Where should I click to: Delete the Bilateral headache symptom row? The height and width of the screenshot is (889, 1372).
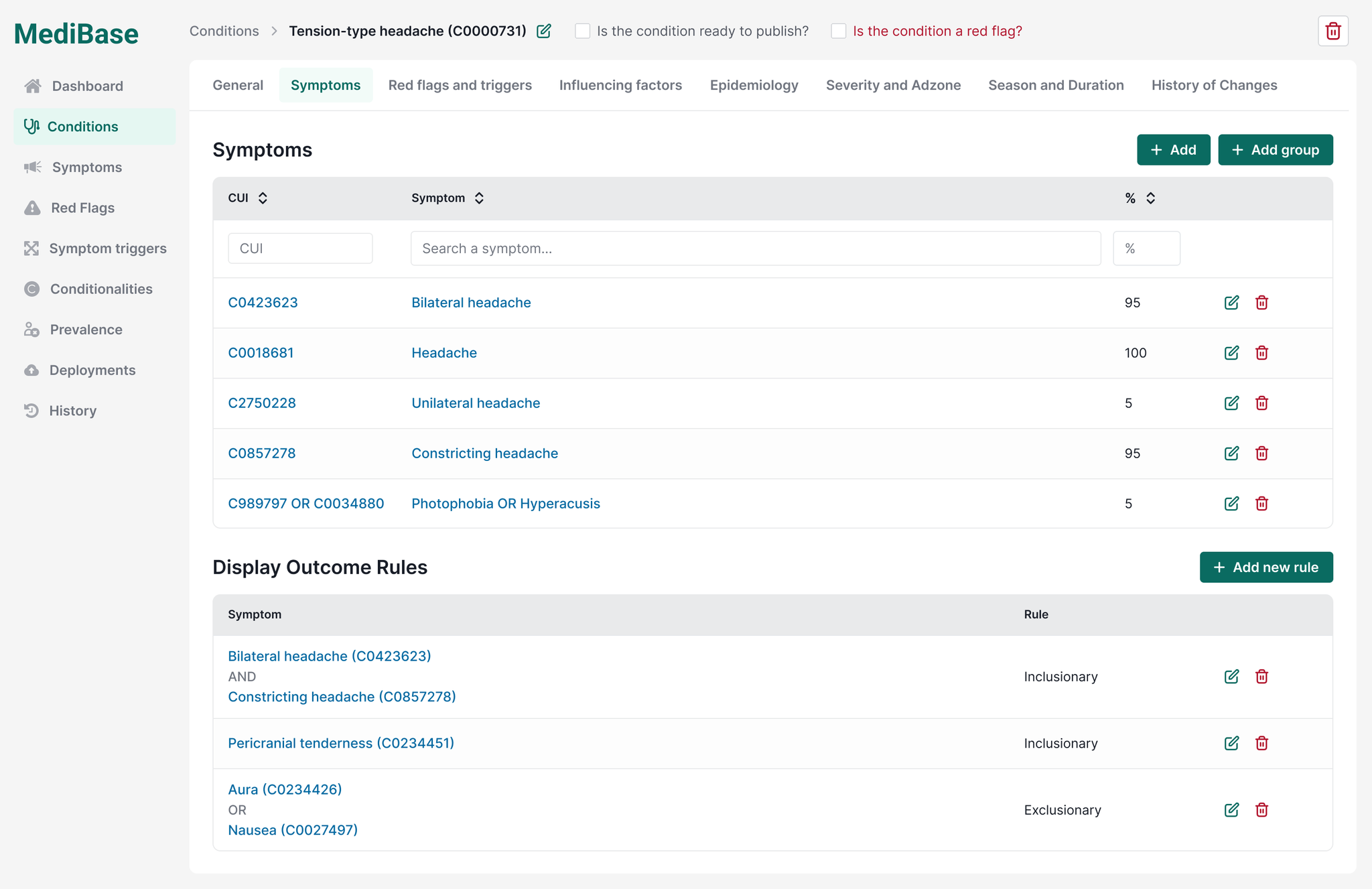(x=1261, y=302)
